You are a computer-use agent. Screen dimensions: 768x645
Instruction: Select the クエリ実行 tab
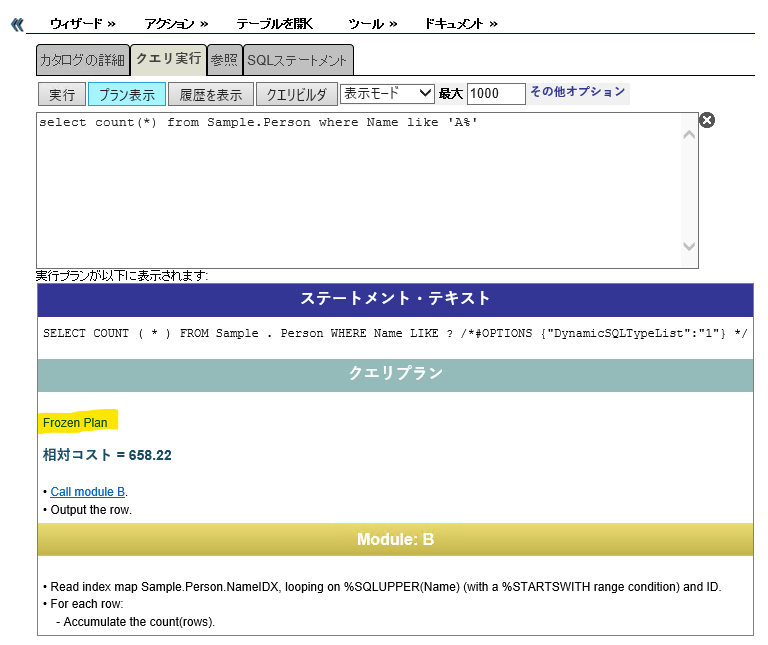[168, 59]
